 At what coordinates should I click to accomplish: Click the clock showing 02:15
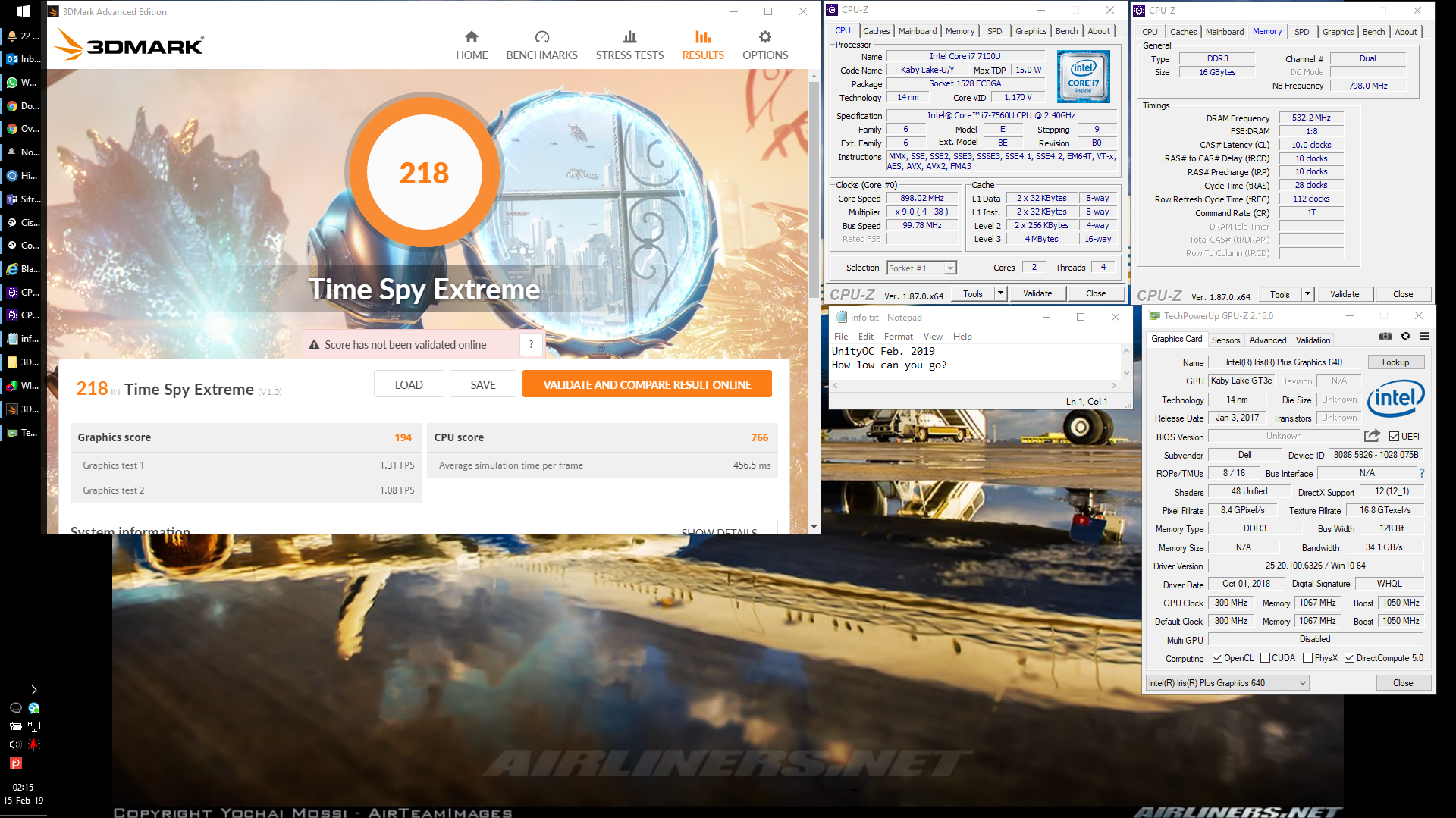tap(23, 788)
